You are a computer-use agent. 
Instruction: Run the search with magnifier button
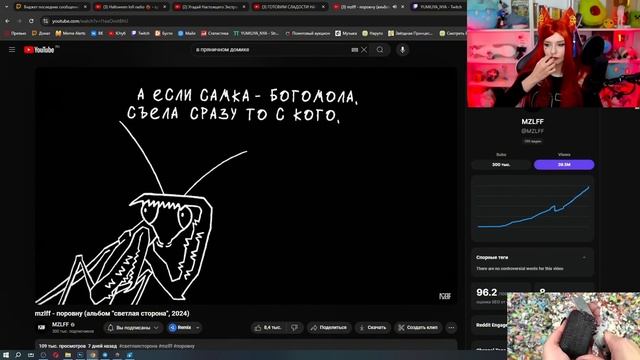point(380,50)
